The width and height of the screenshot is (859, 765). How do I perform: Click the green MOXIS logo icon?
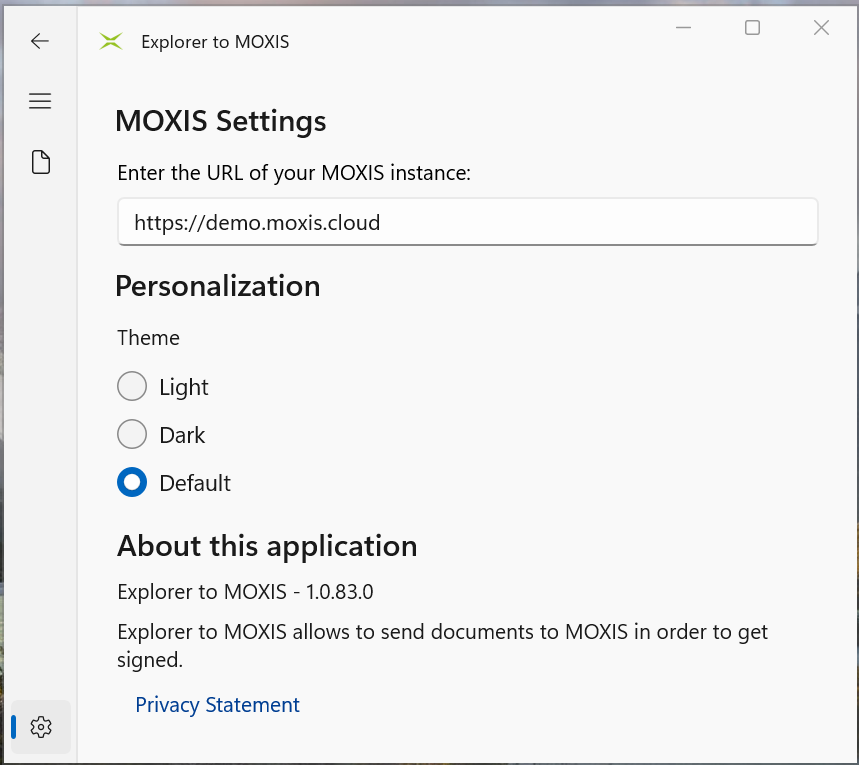pyautogui.click(x=111, y=41)
